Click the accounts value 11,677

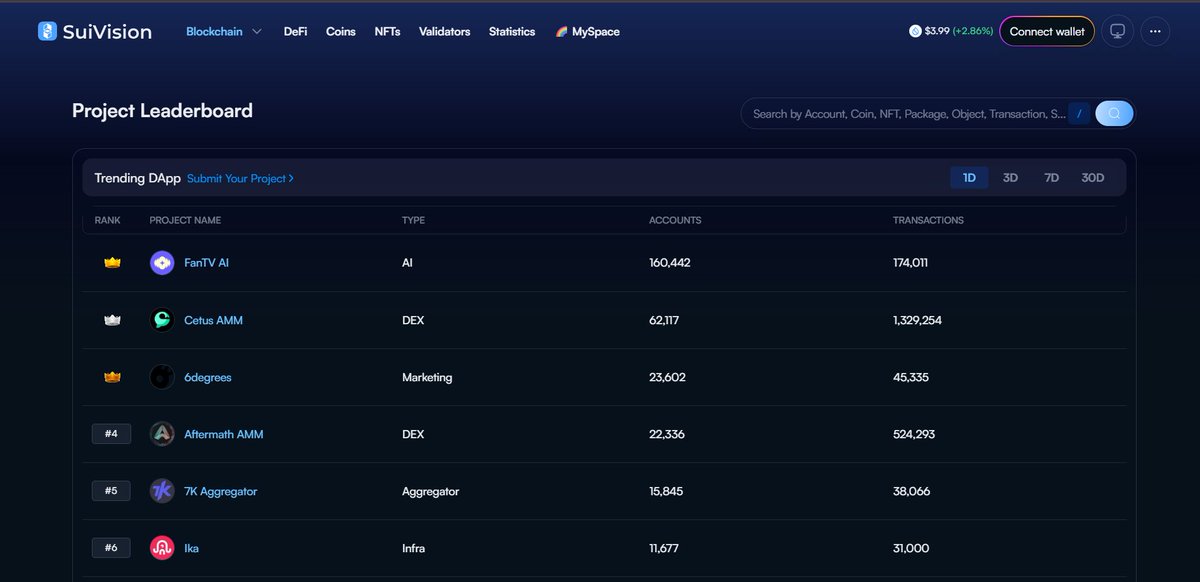[666, 548]
